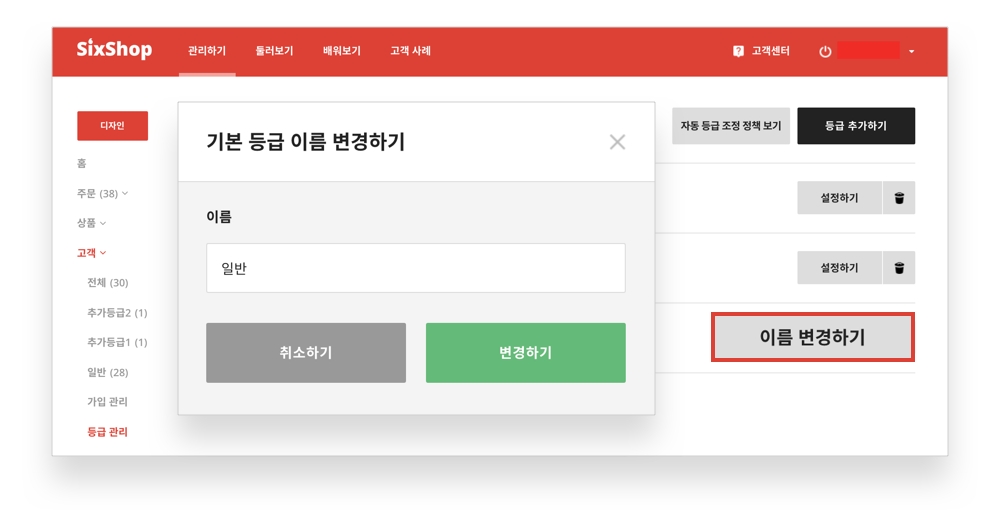
Task: Click the first row trash icon
Action: pyautogui.click(x=899, y=198)
